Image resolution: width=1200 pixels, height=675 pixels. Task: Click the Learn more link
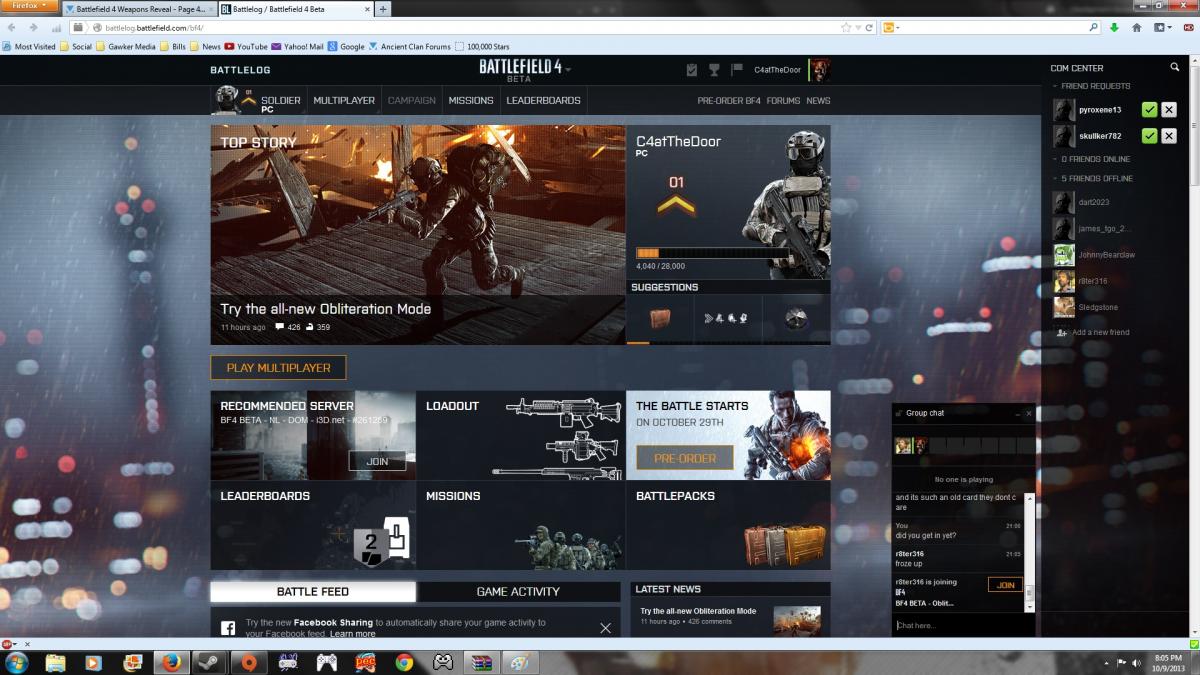click(352, 634)
